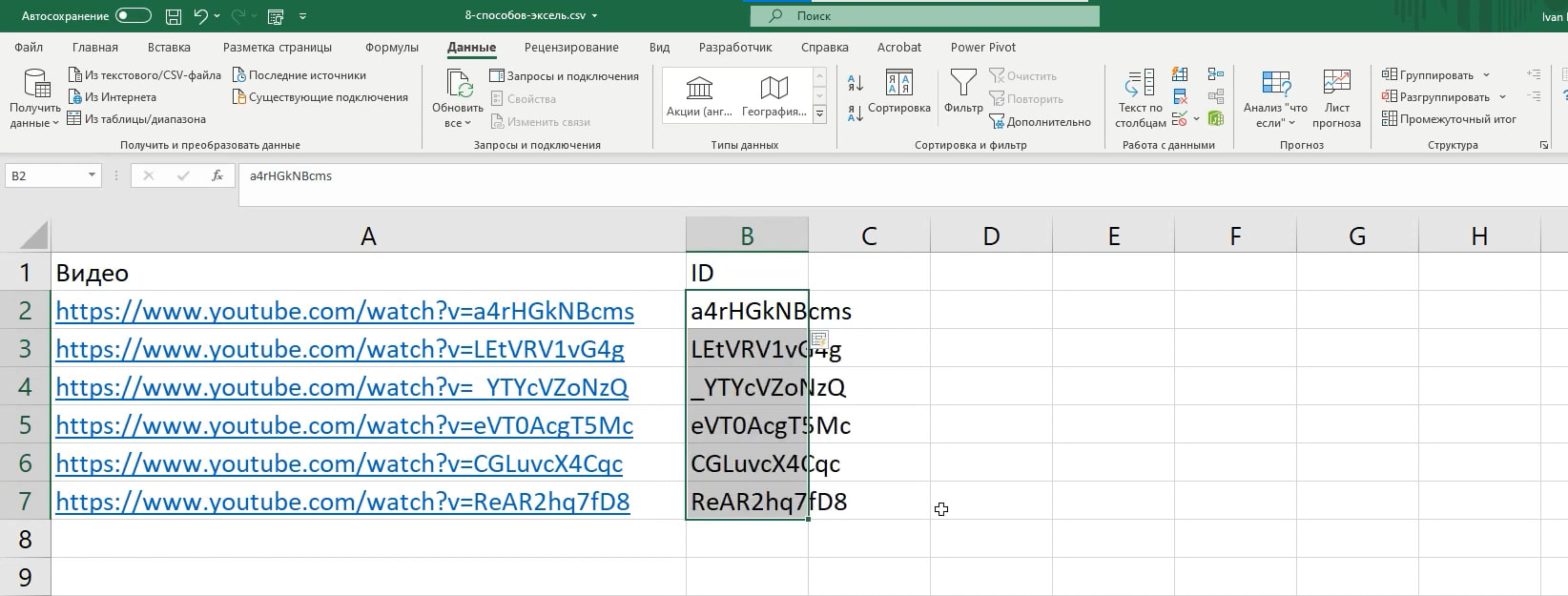Click the Insert Function fx icon
Image resolution: width=1568 pixels, height=596 pixels.
[217, 175]
